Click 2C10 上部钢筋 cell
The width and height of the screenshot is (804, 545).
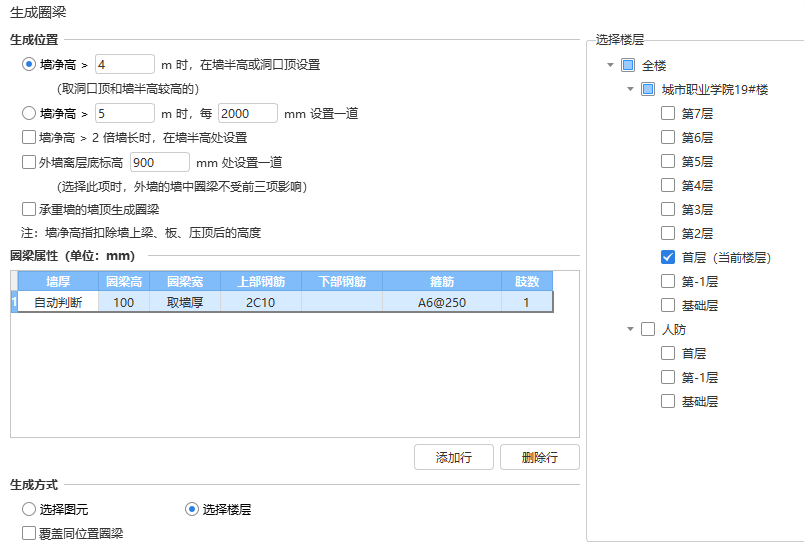pyautogui.click(x=261, y=302)
